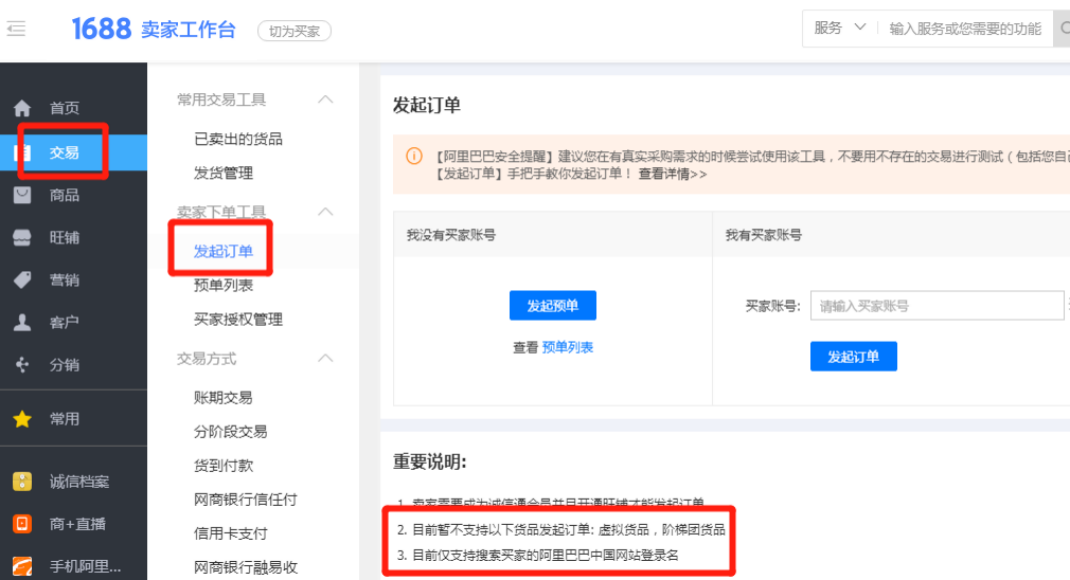Click the star icon beside 常用

23,419
